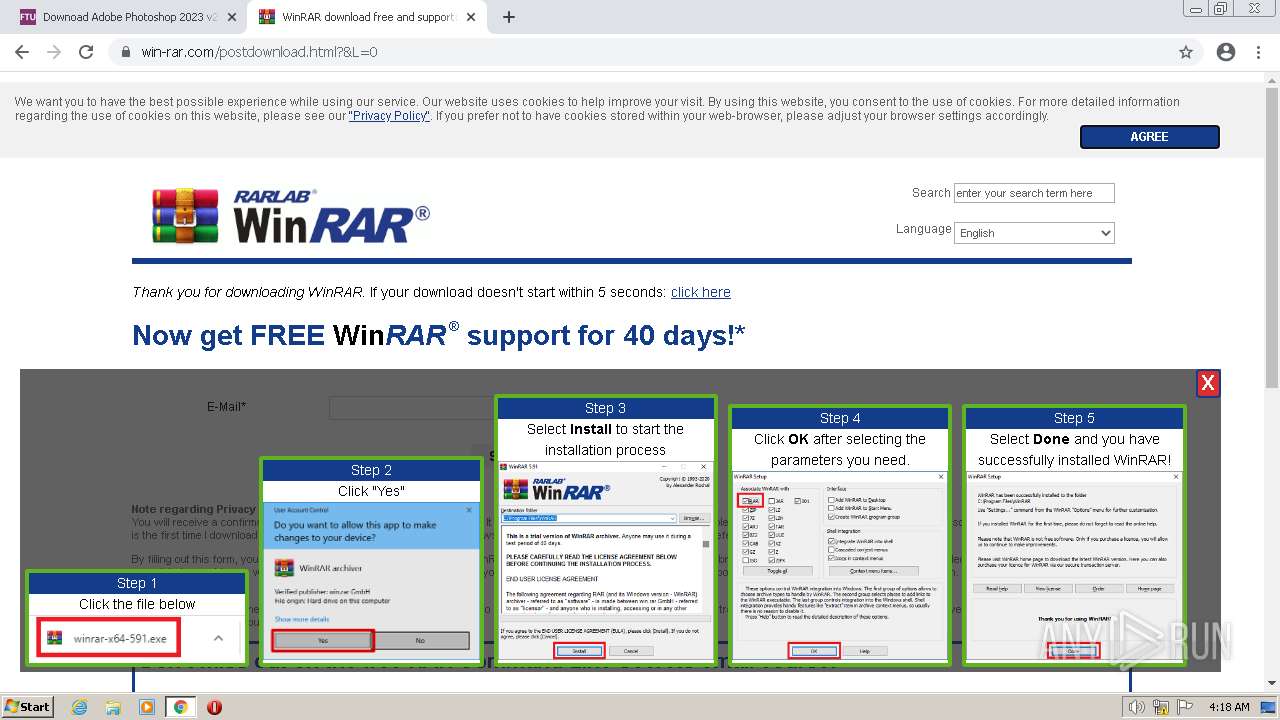Follow the 'click here' download link

coord(701,292)
